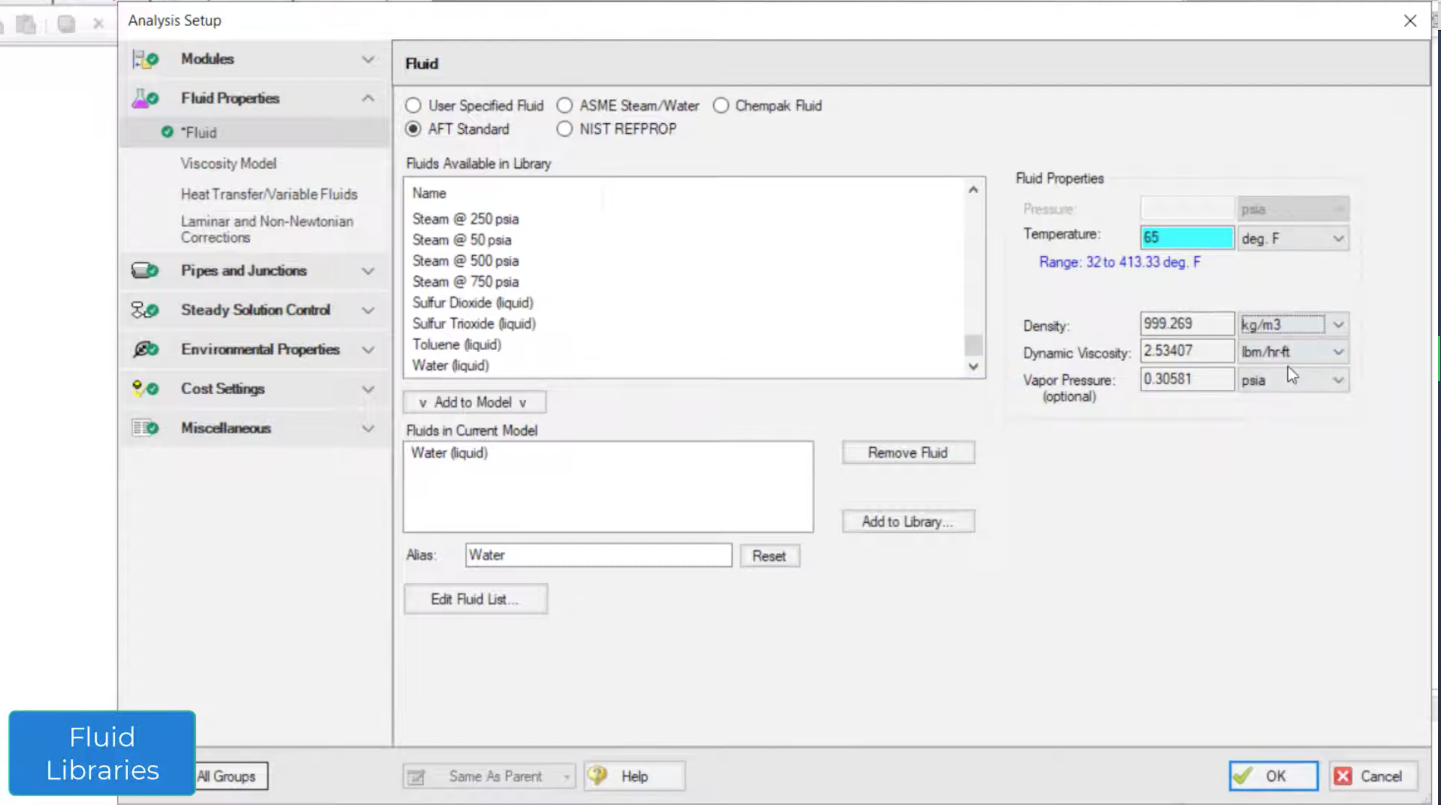The height and width of the screenshot is (805, 1441).
Task: Go to Heat Transfer/Variable Fluids item
Action: pyautogui.click(x=268, y=194)
